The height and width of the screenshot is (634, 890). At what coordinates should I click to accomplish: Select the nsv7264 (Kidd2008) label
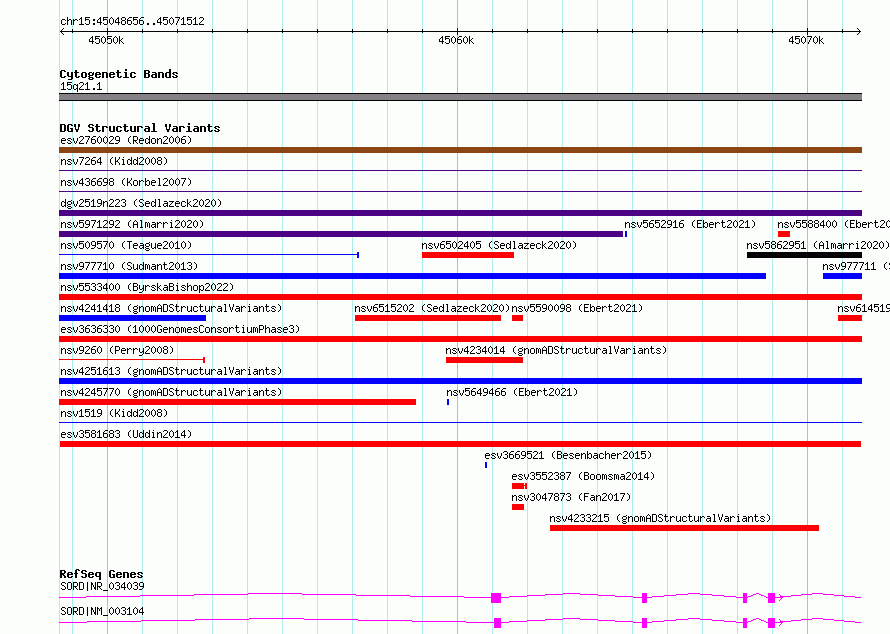[x=114, y=161]
